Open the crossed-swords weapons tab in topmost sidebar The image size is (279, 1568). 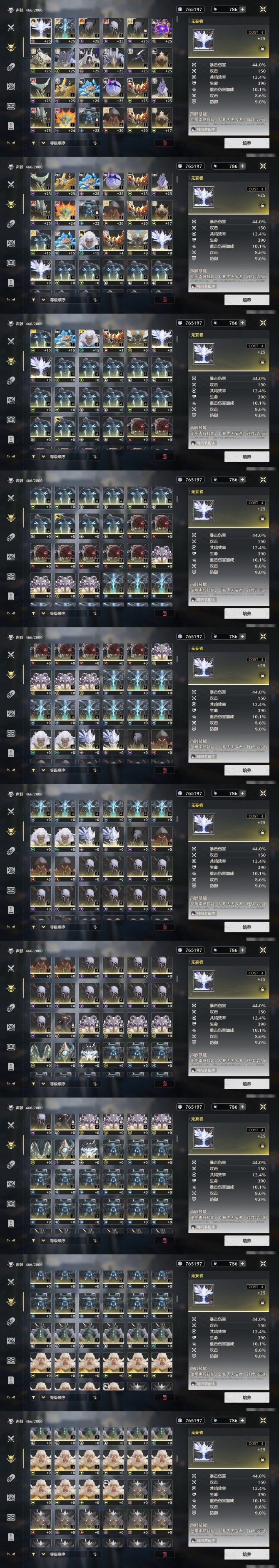(x=10, y=27)
